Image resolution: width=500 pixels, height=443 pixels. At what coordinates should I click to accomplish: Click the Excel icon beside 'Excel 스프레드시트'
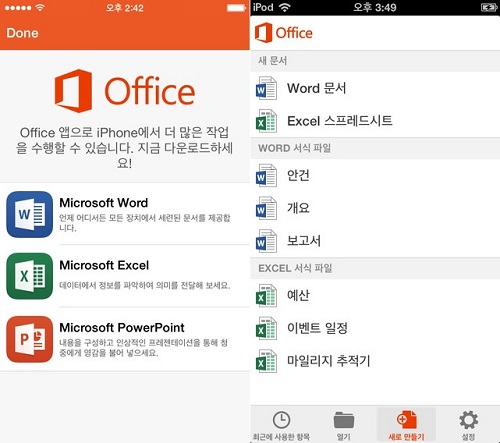point(266,121)
